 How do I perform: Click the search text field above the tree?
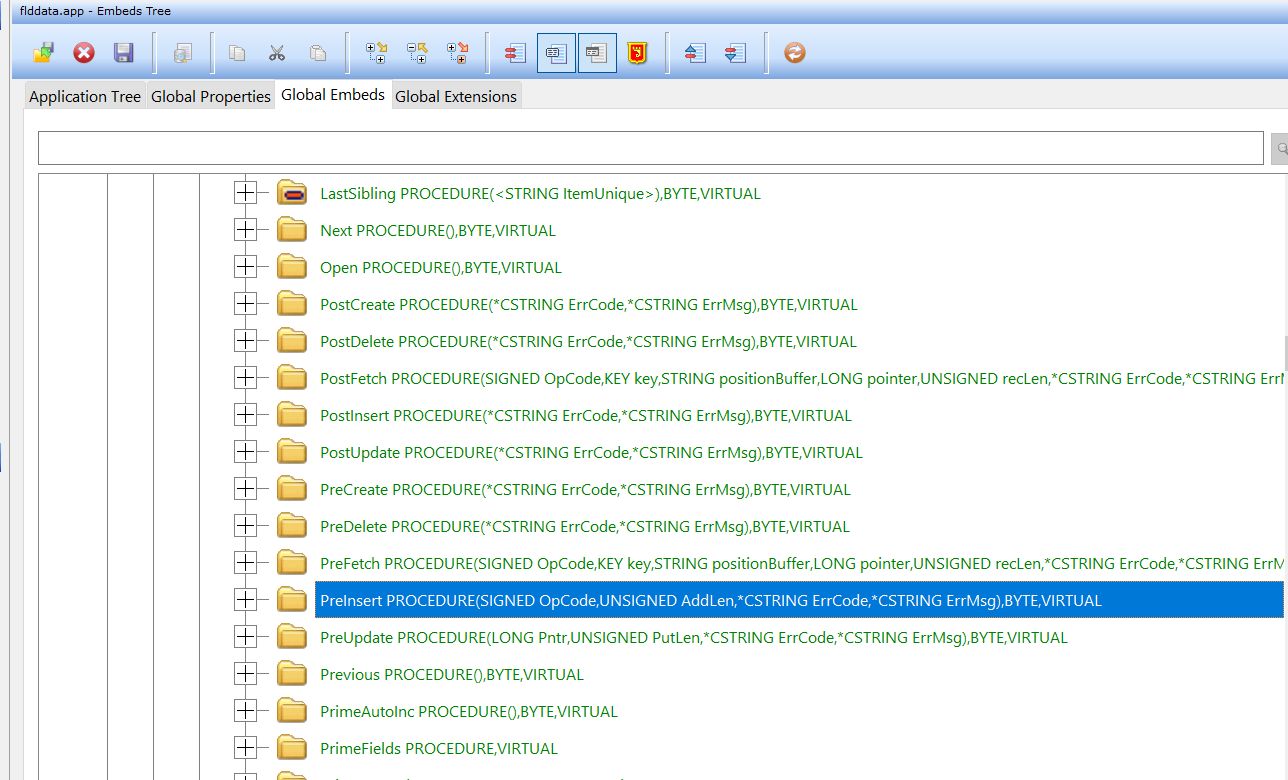coord(650,148)
